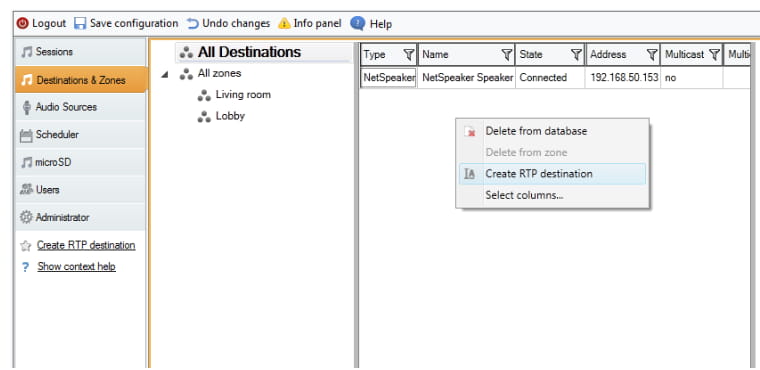
Task: Click the Sessions music note icon
Action: 27,52
